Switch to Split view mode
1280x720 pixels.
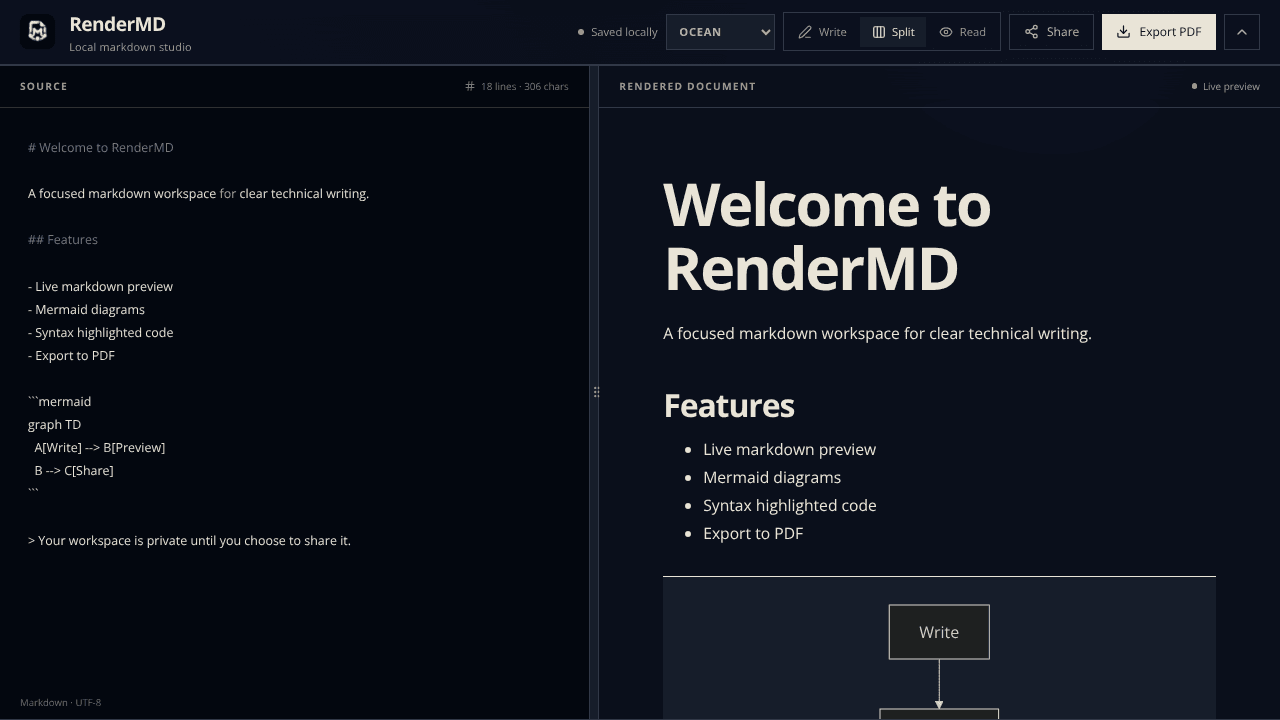893,32
